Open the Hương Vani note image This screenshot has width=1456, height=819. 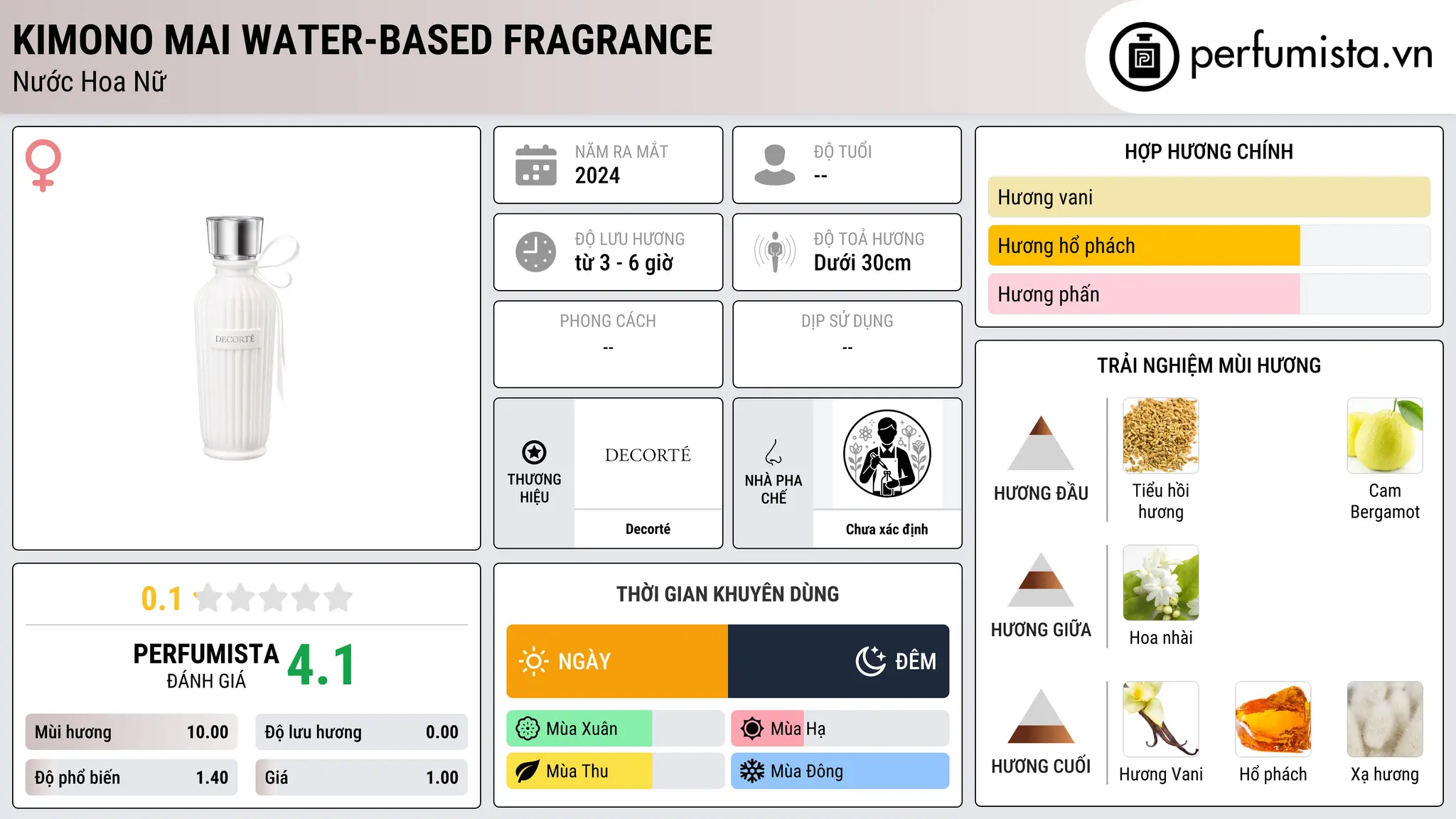[x=1160, y=719]
